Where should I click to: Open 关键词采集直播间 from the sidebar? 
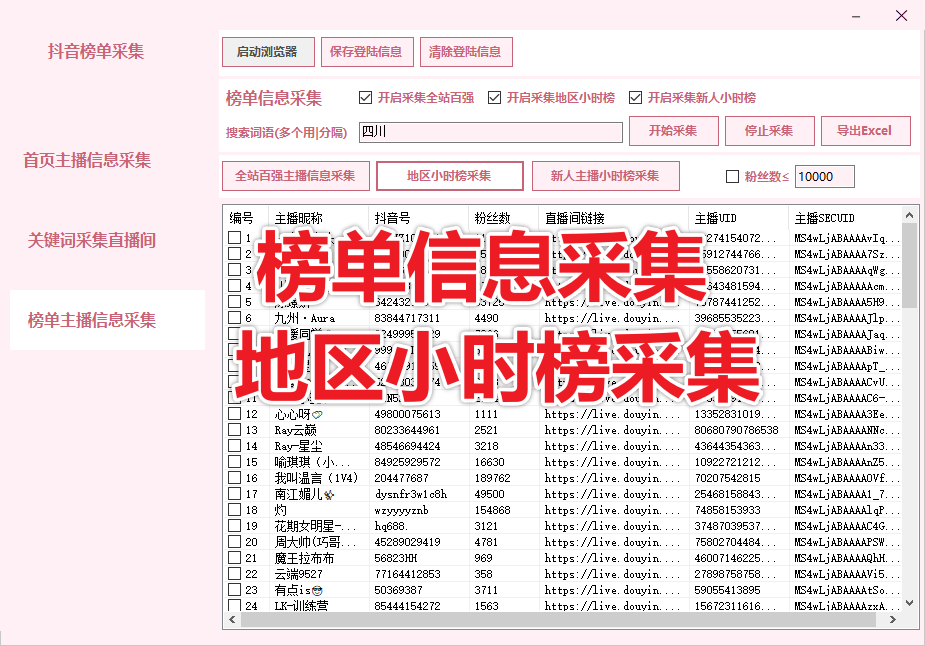(x=92, y=240)
